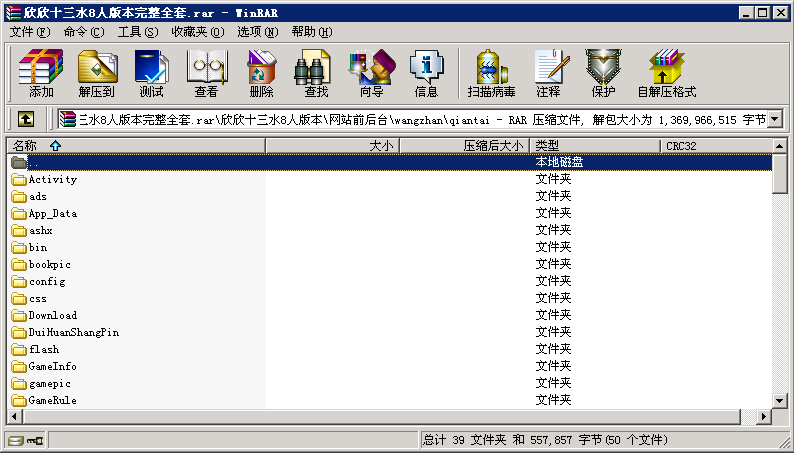Click the Extract To (解压到) icon
Screen dimensions: 794x453
(x=96, y=74)
